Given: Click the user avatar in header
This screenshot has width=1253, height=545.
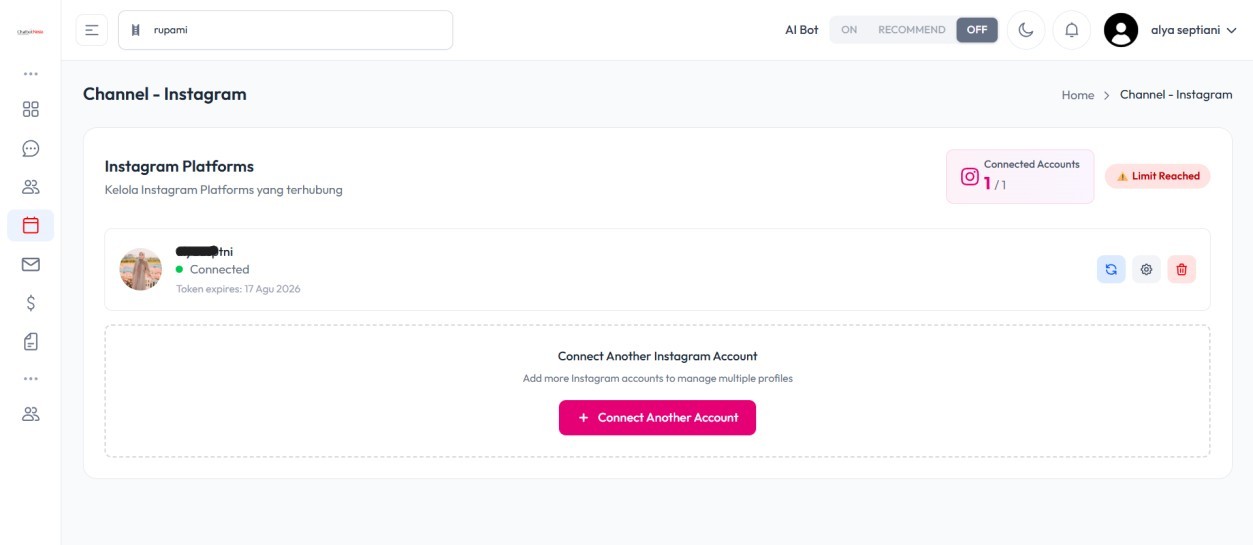Looking at the screenshot, I should tap(1121, 30).
